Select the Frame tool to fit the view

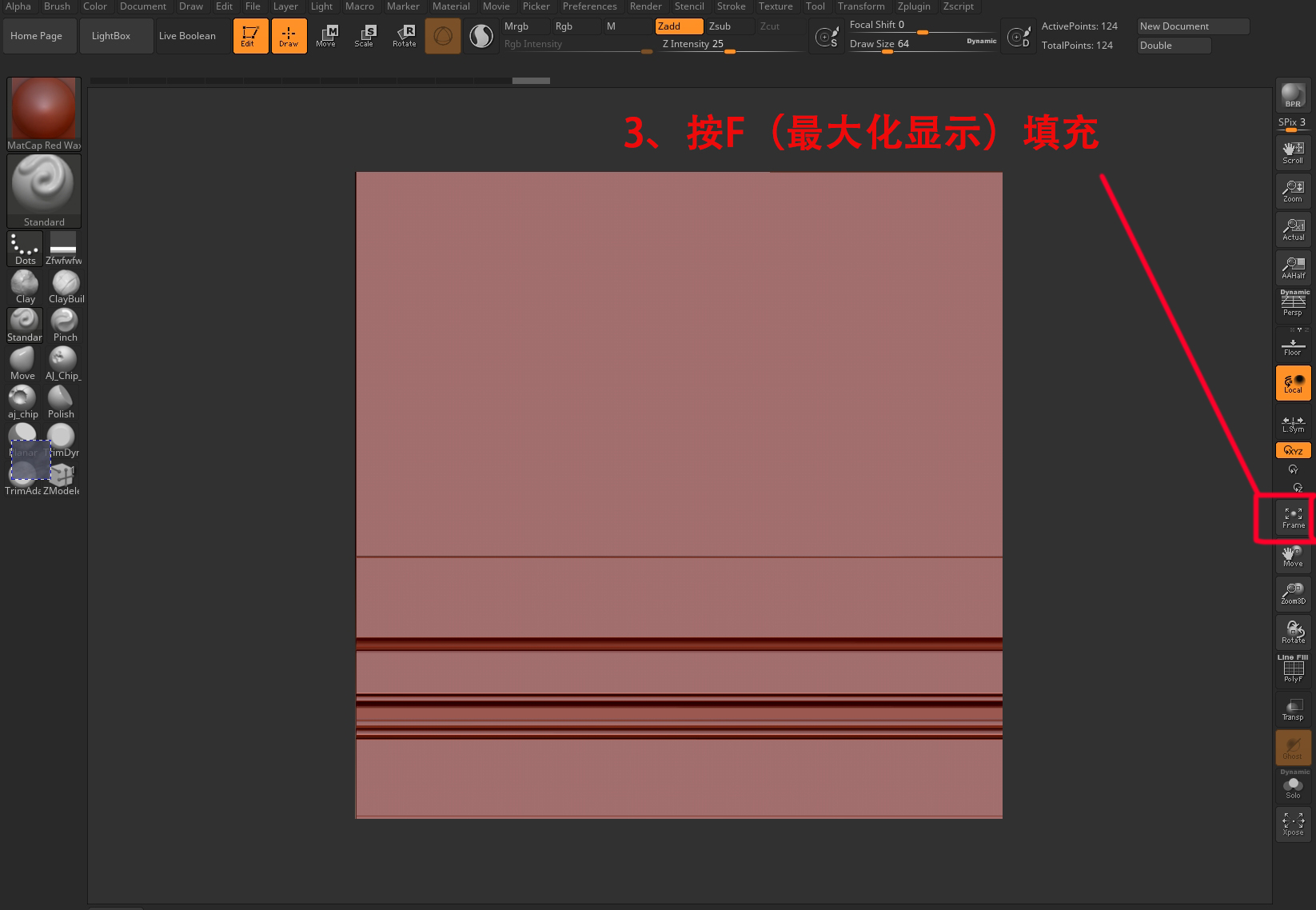click(x=1292, y=518)
